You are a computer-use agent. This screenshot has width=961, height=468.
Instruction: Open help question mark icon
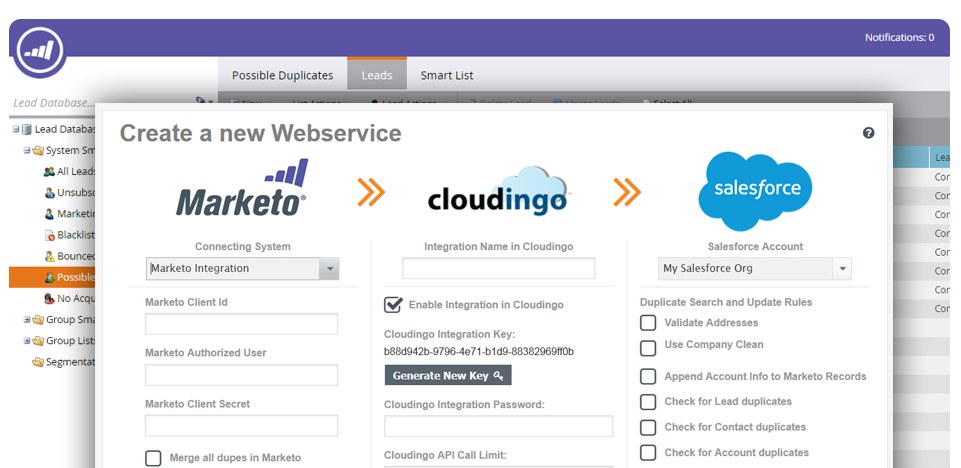pyautogui.click(x=868, y=133)
